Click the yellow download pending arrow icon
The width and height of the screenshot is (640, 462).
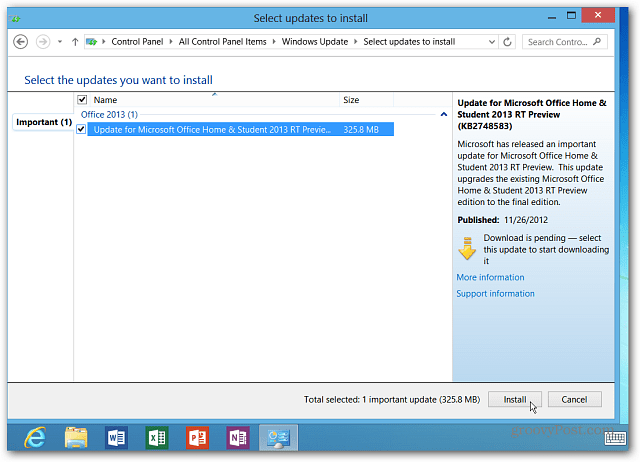[467, 248]
